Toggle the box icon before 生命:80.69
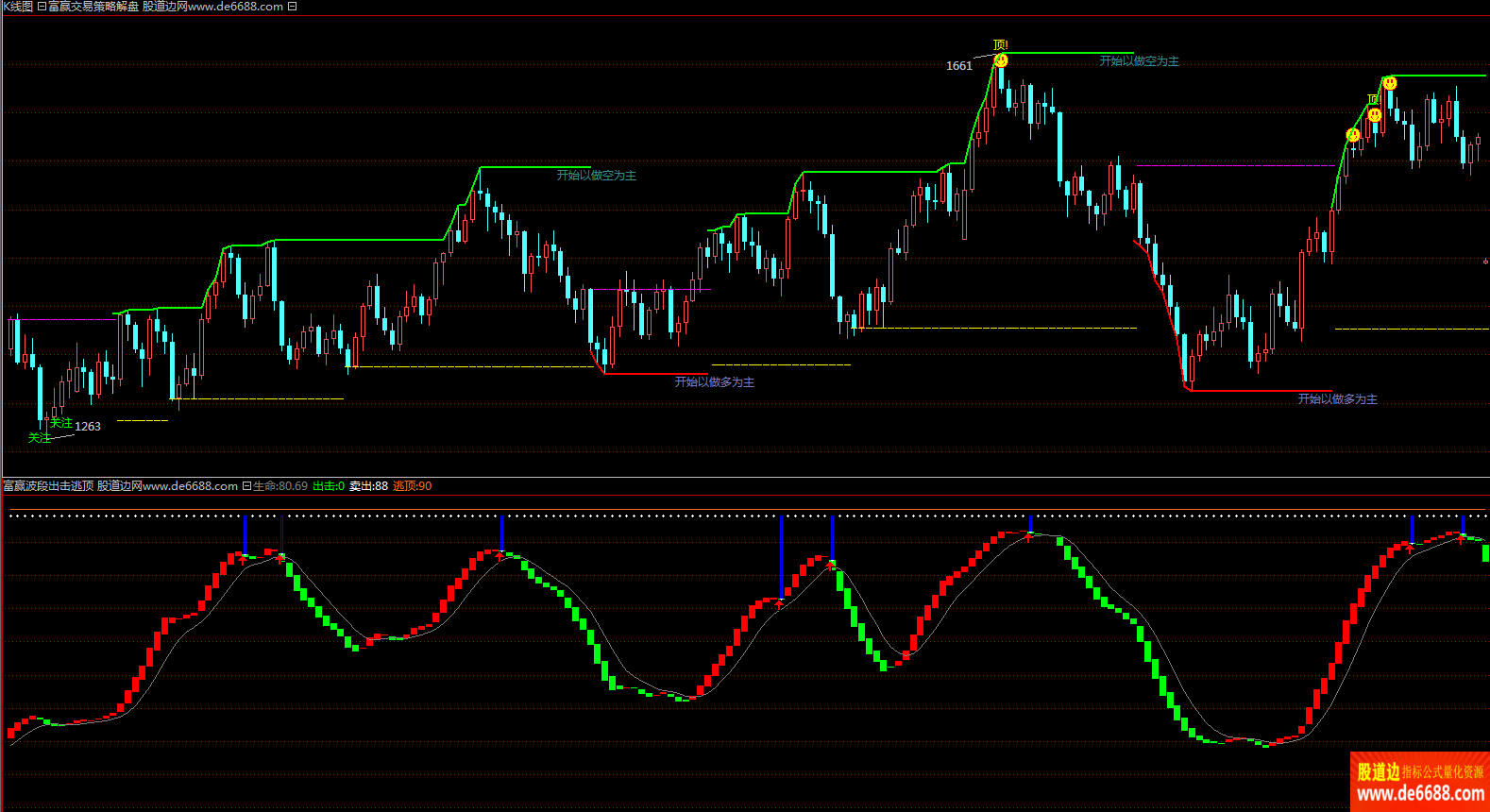This screenshot has width=1490, height=812. click(246, 486)
